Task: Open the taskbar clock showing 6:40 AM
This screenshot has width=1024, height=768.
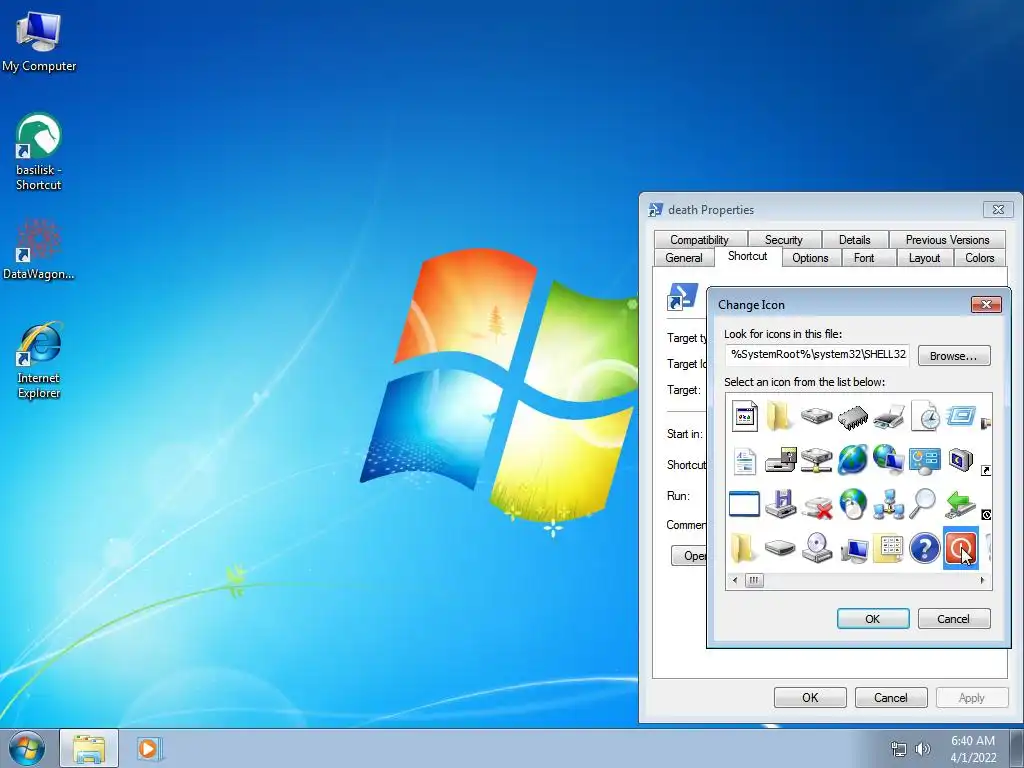Action: (x=973, y=749)
